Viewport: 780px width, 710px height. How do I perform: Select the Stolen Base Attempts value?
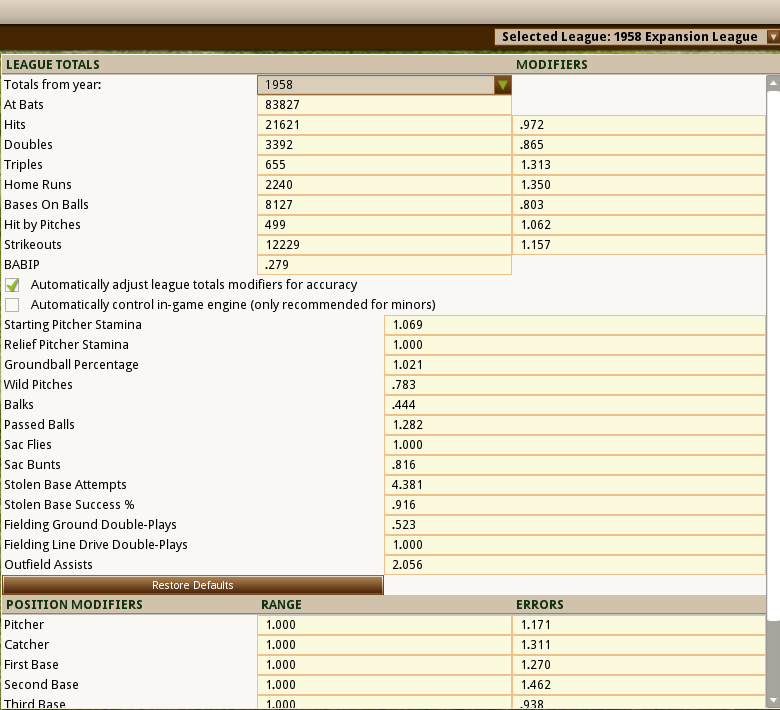click(574, 485)
